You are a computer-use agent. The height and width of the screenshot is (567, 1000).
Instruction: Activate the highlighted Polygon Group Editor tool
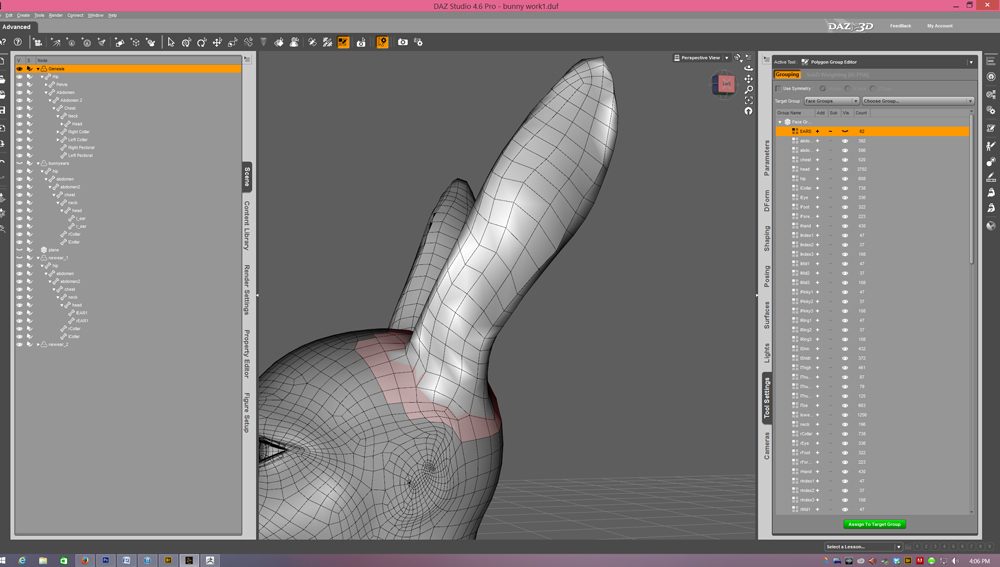pyautogui.click(x=343, y=43)
